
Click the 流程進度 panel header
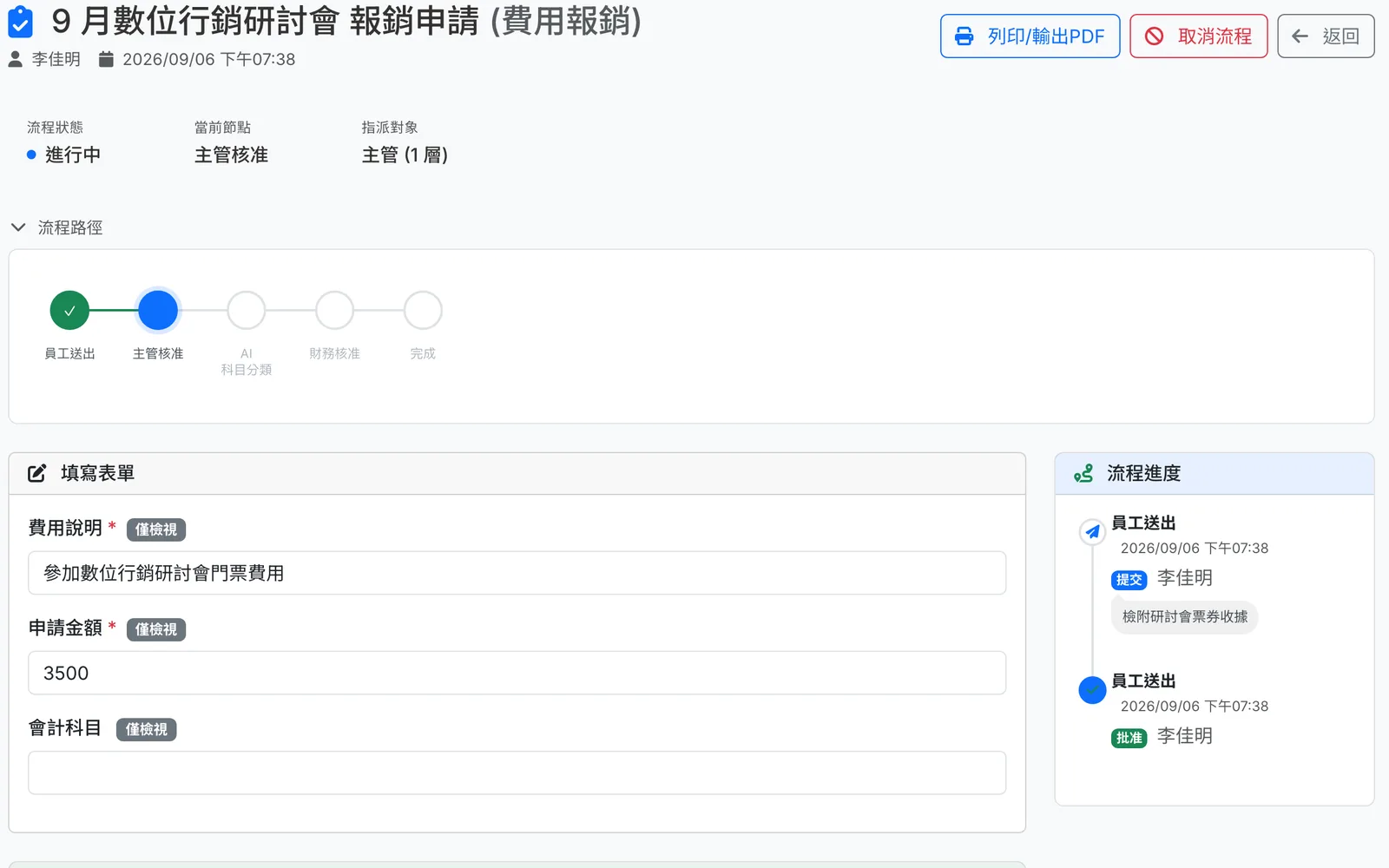coord(1214,473)
